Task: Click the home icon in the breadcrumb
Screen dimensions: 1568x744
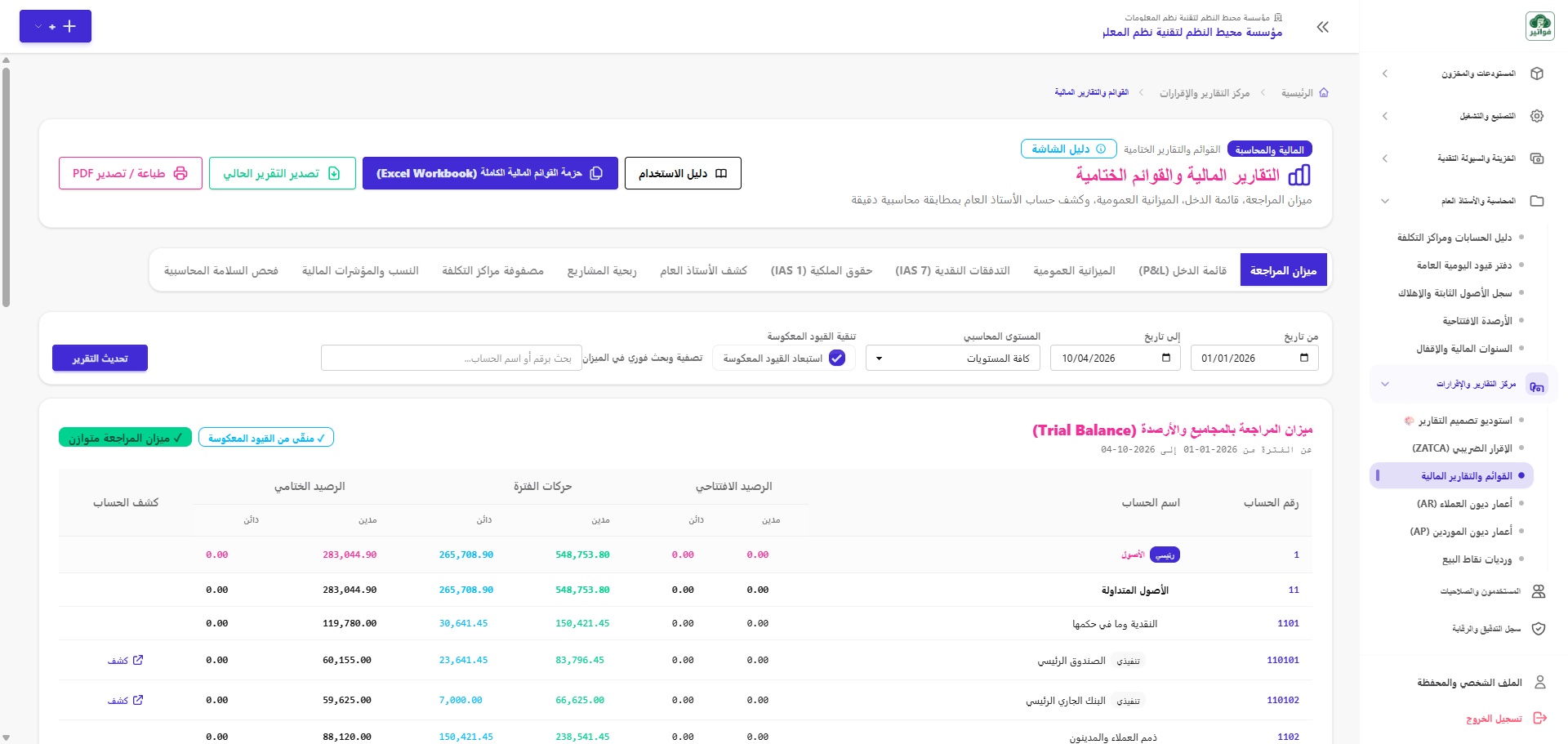Action: (x=1324, y=93)
